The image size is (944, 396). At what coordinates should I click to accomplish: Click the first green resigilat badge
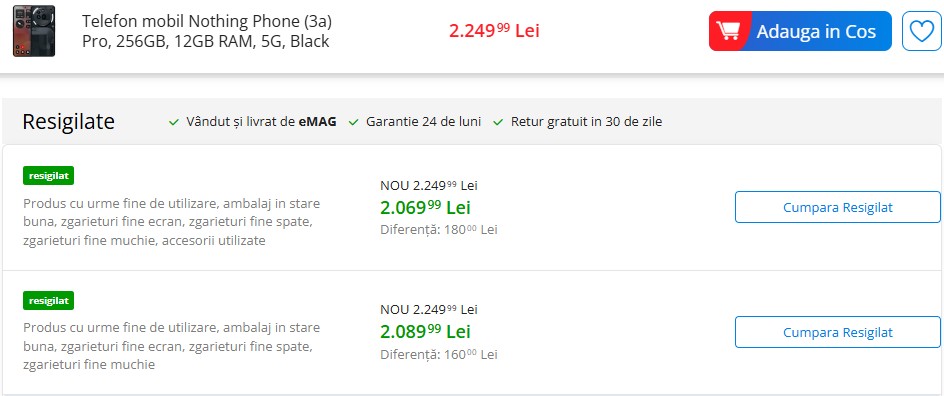click(x=49, y=176)
